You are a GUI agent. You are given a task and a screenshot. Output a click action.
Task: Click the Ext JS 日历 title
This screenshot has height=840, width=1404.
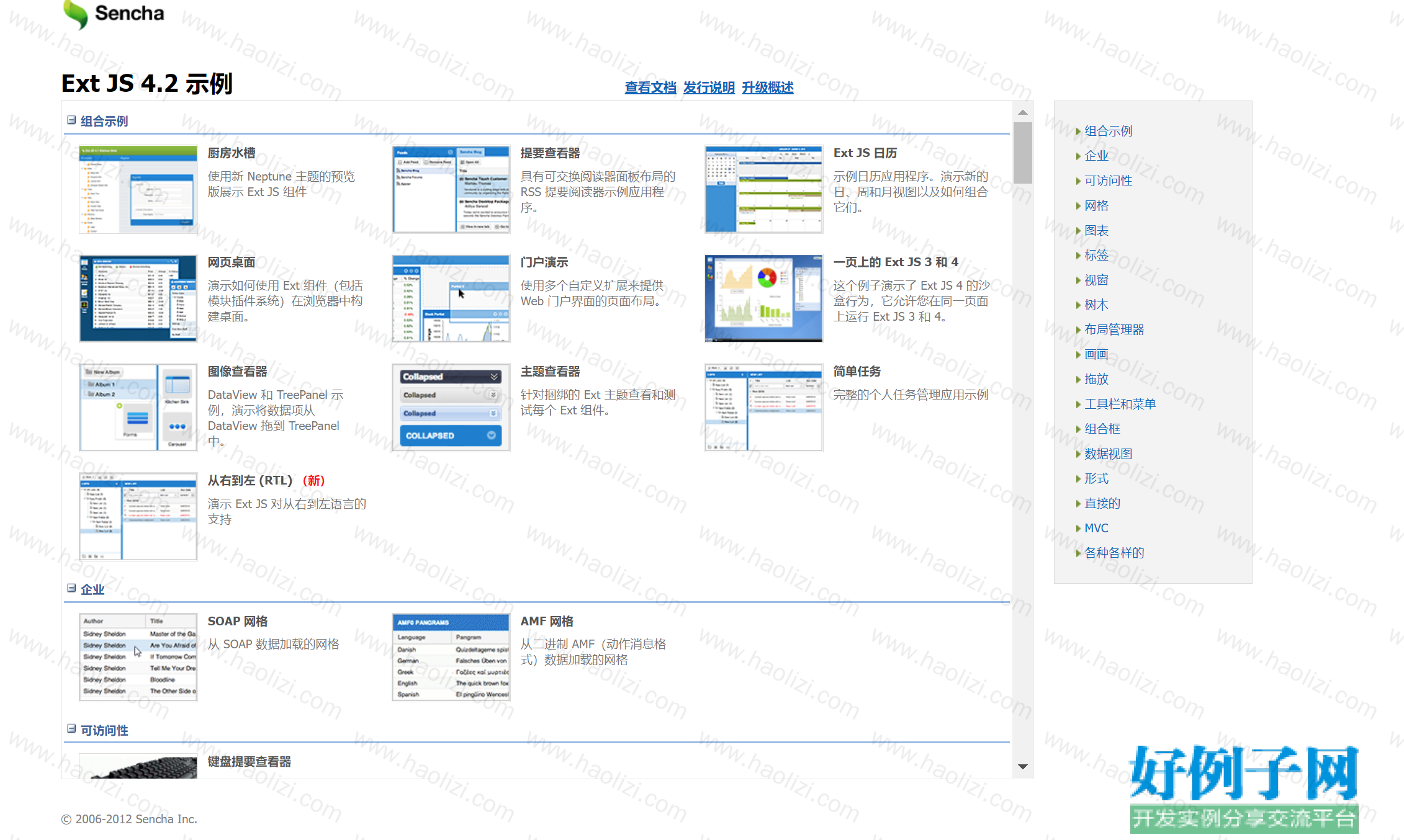pos(865,153)
